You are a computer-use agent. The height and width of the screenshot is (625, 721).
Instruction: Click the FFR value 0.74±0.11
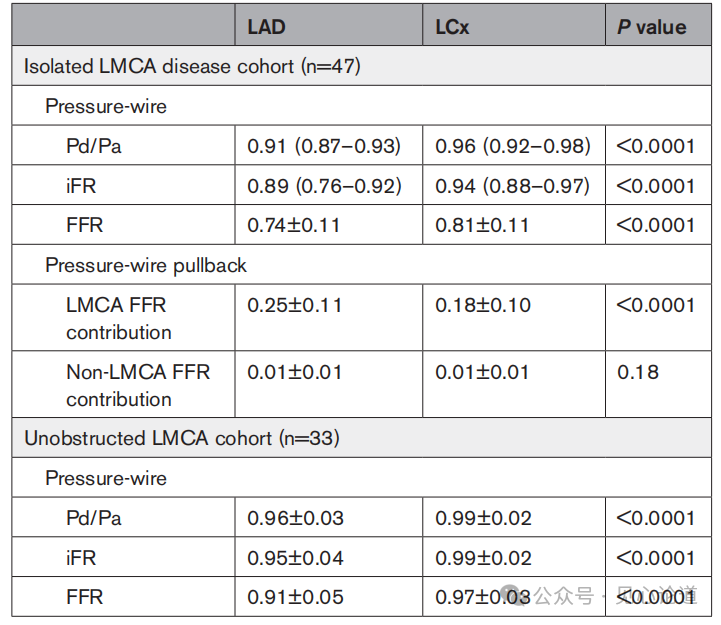click(294, 225)
